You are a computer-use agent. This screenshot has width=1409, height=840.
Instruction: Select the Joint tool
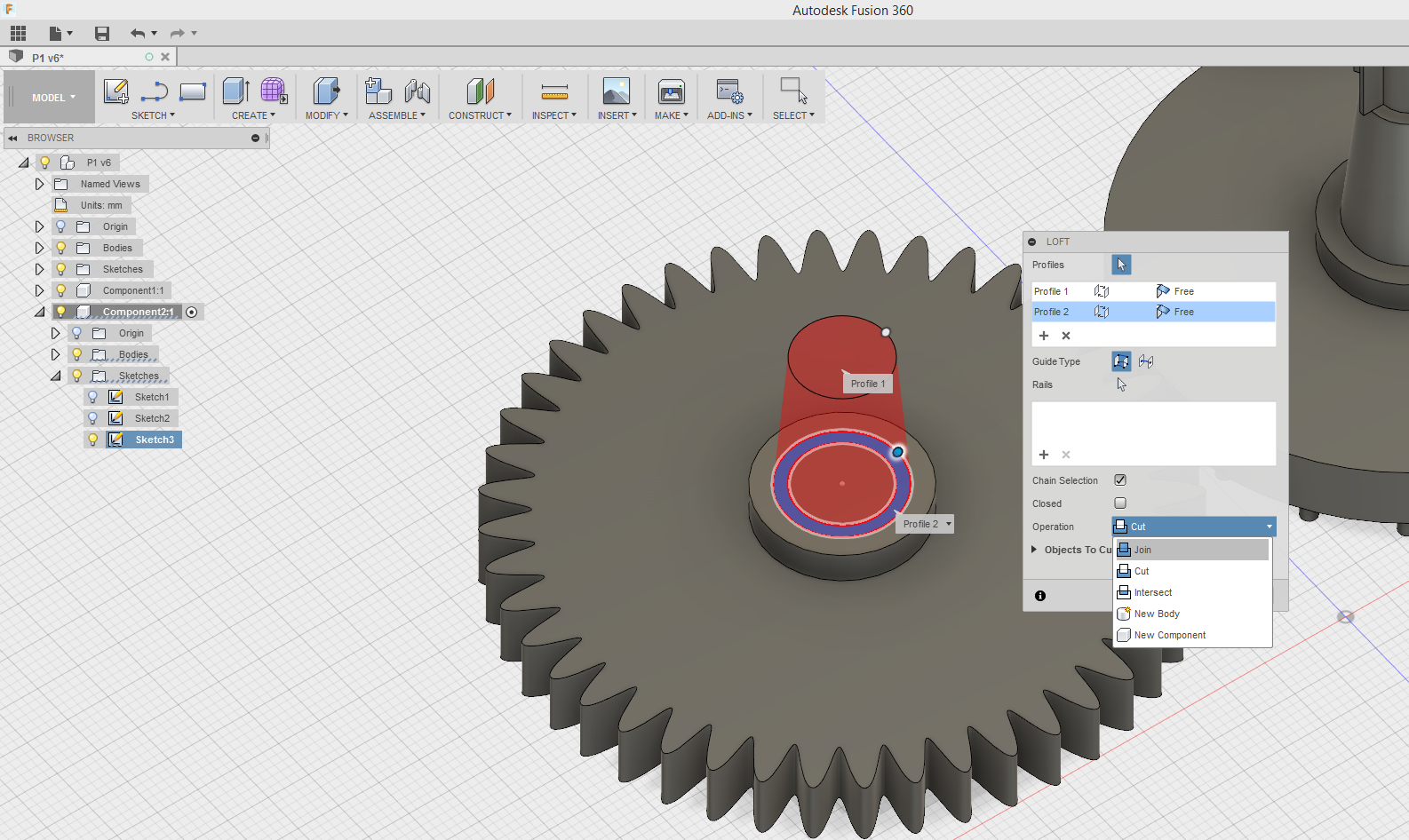(x=417, y=91)
